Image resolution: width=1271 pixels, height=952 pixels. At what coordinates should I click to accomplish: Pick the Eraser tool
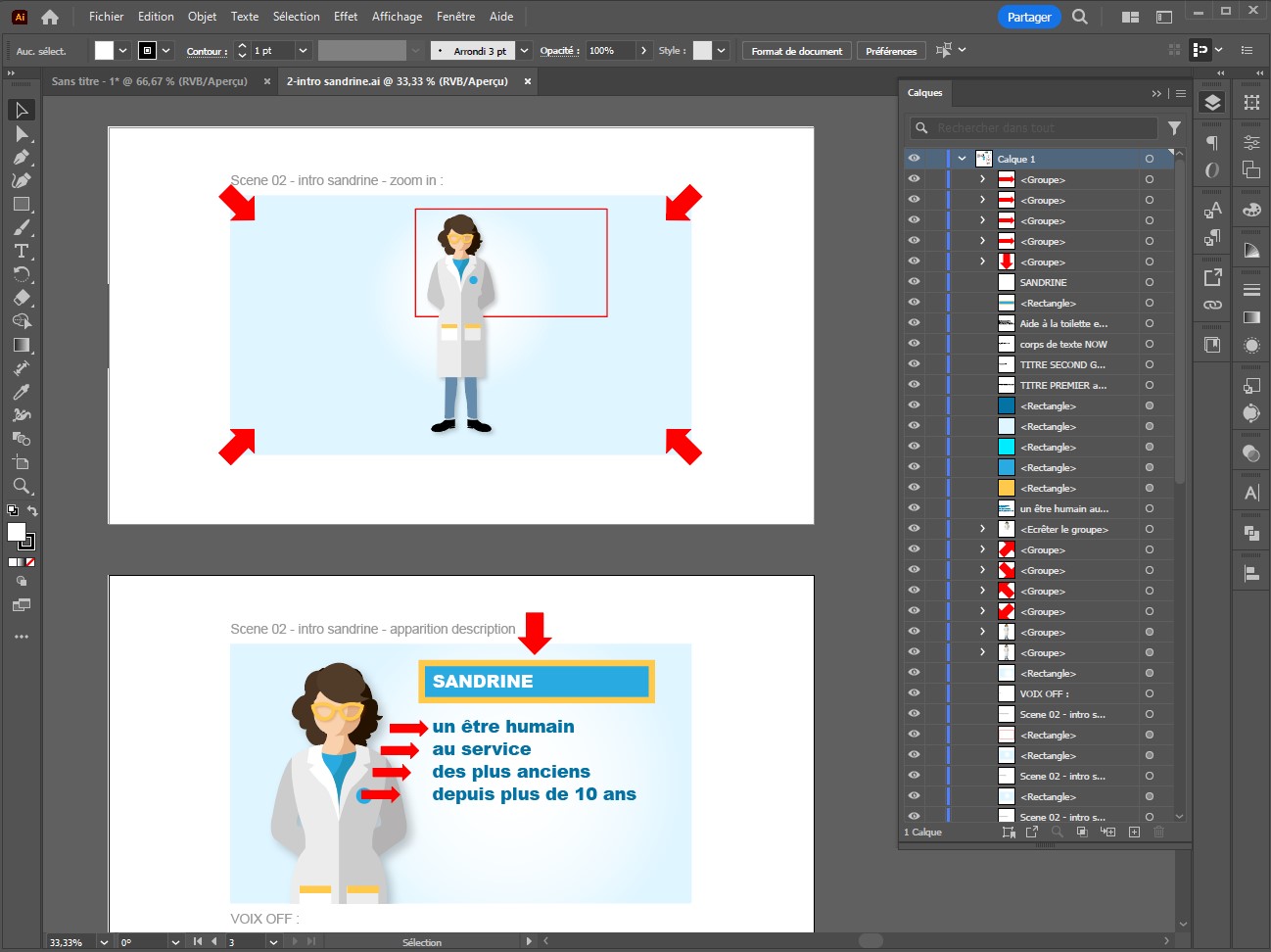22,298
